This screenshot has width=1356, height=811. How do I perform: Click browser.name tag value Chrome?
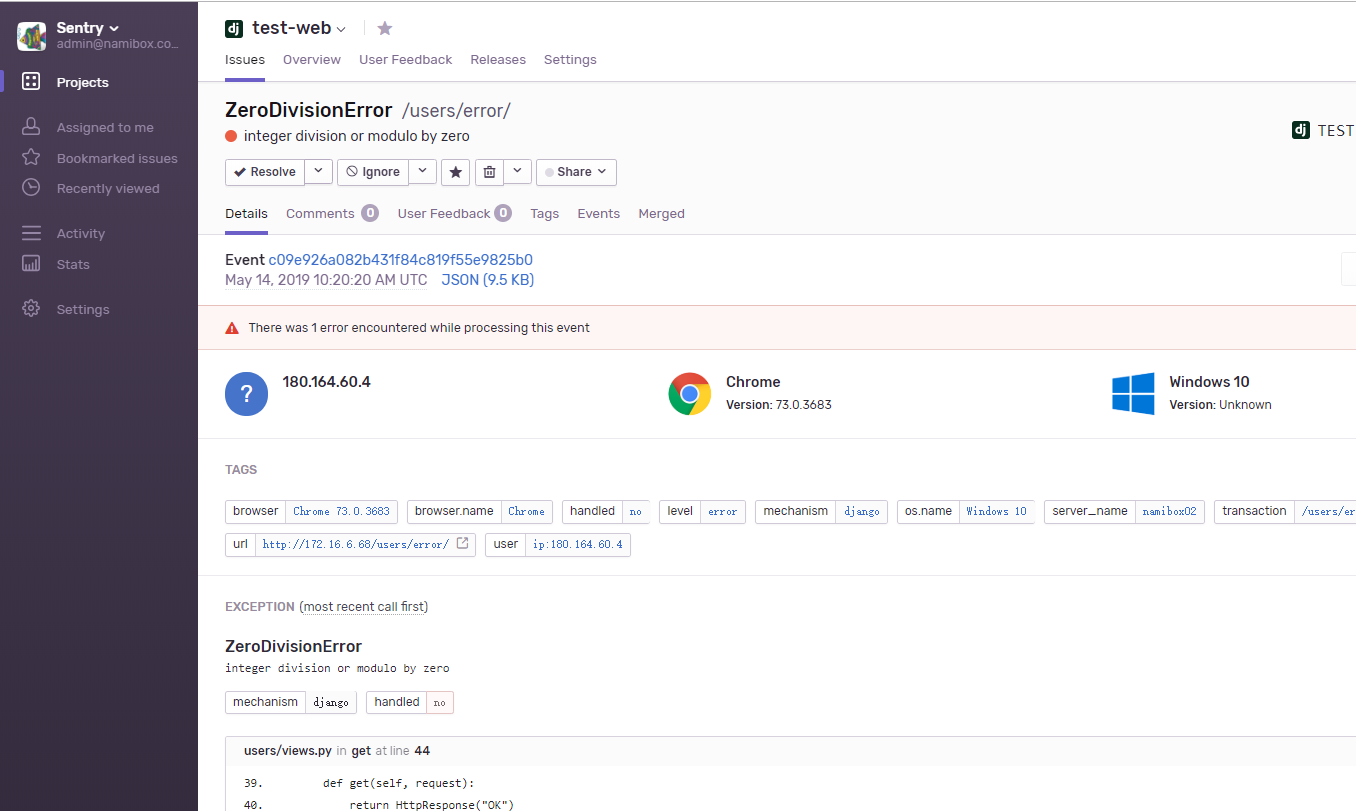(x=526, y=511)
